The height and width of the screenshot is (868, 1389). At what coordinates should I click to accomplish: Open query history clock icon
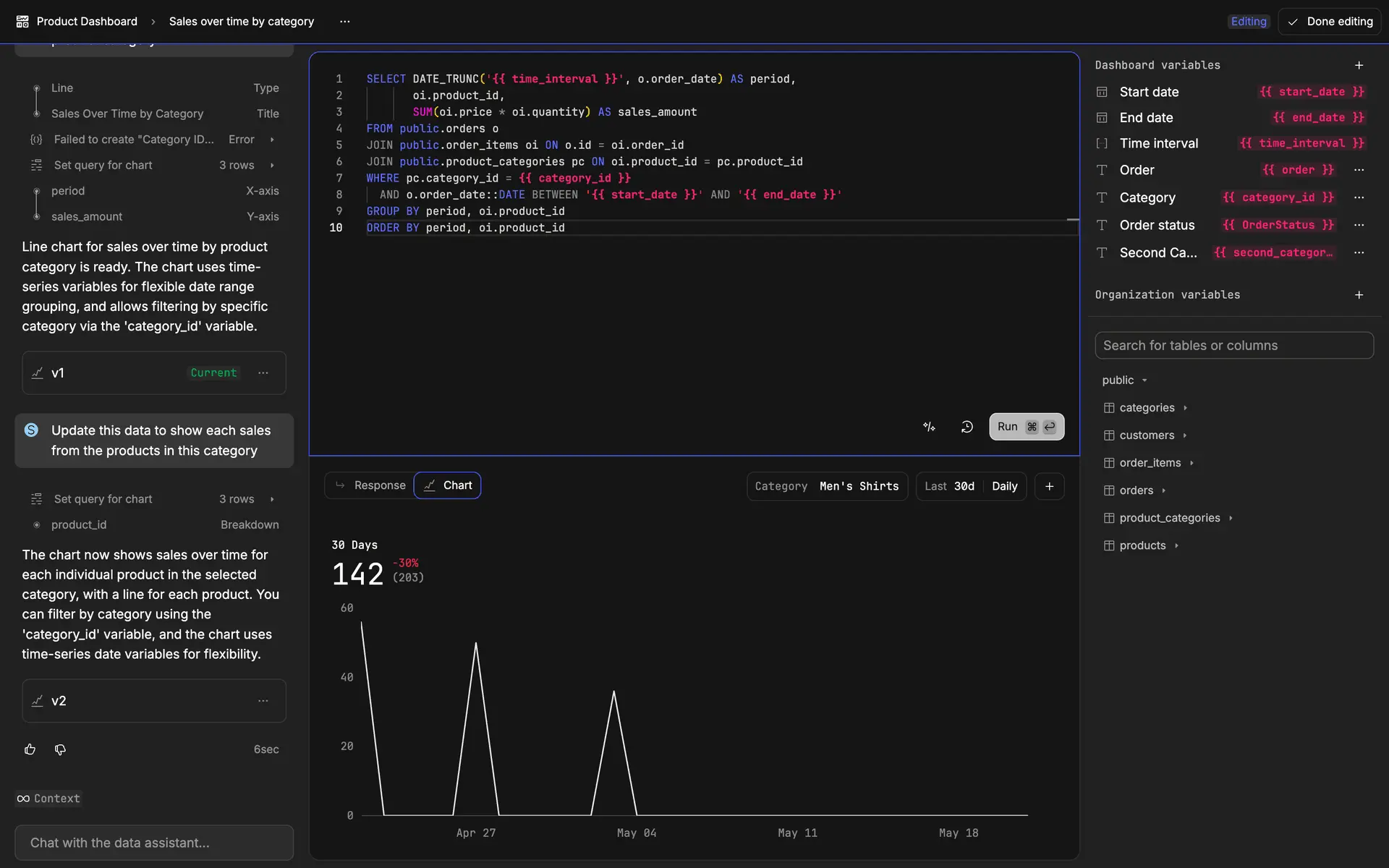967,427
